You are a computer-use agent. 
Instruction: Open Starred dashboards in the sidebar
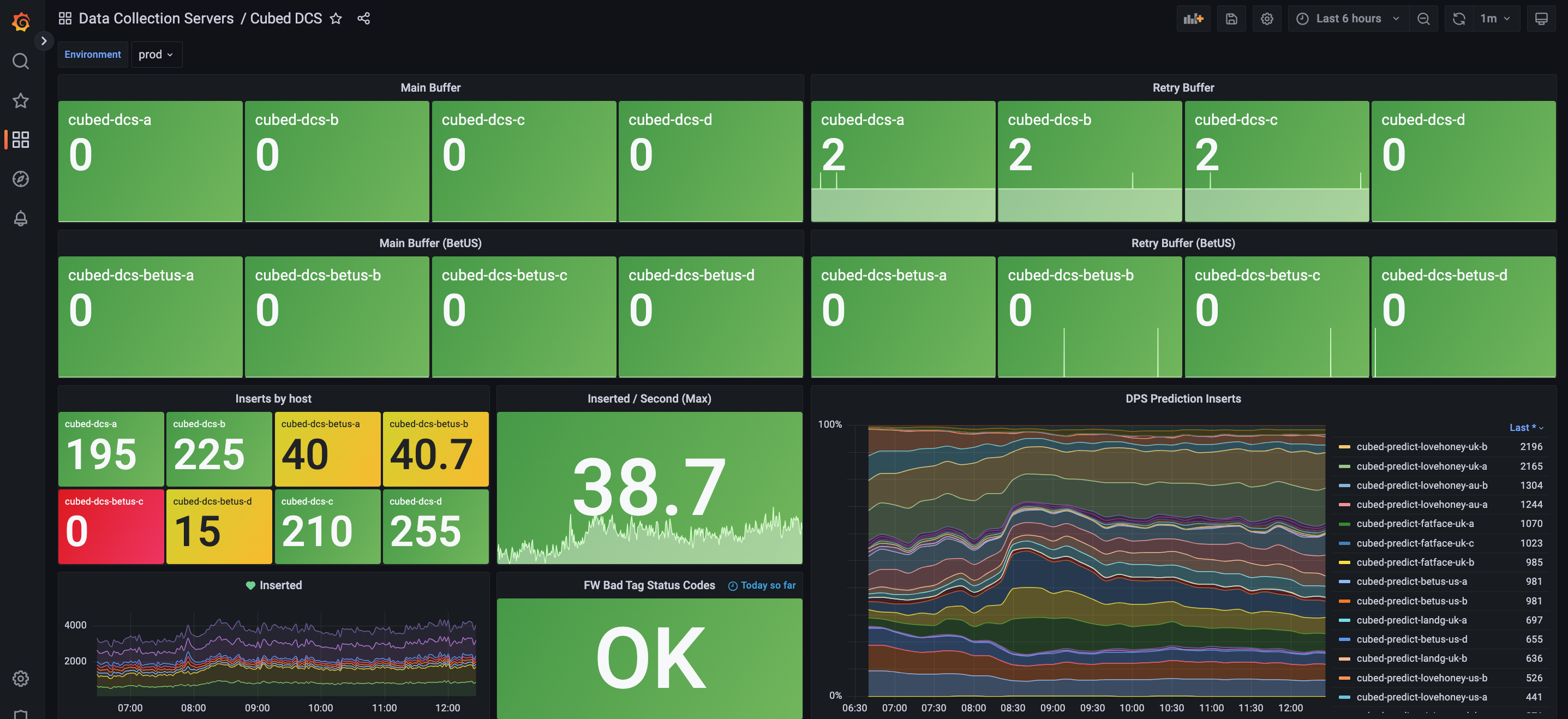[x=21, y=100]
